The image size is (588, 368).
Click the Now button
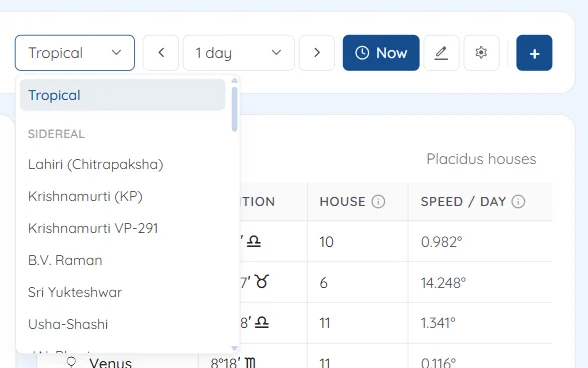(x=381, y=53)
